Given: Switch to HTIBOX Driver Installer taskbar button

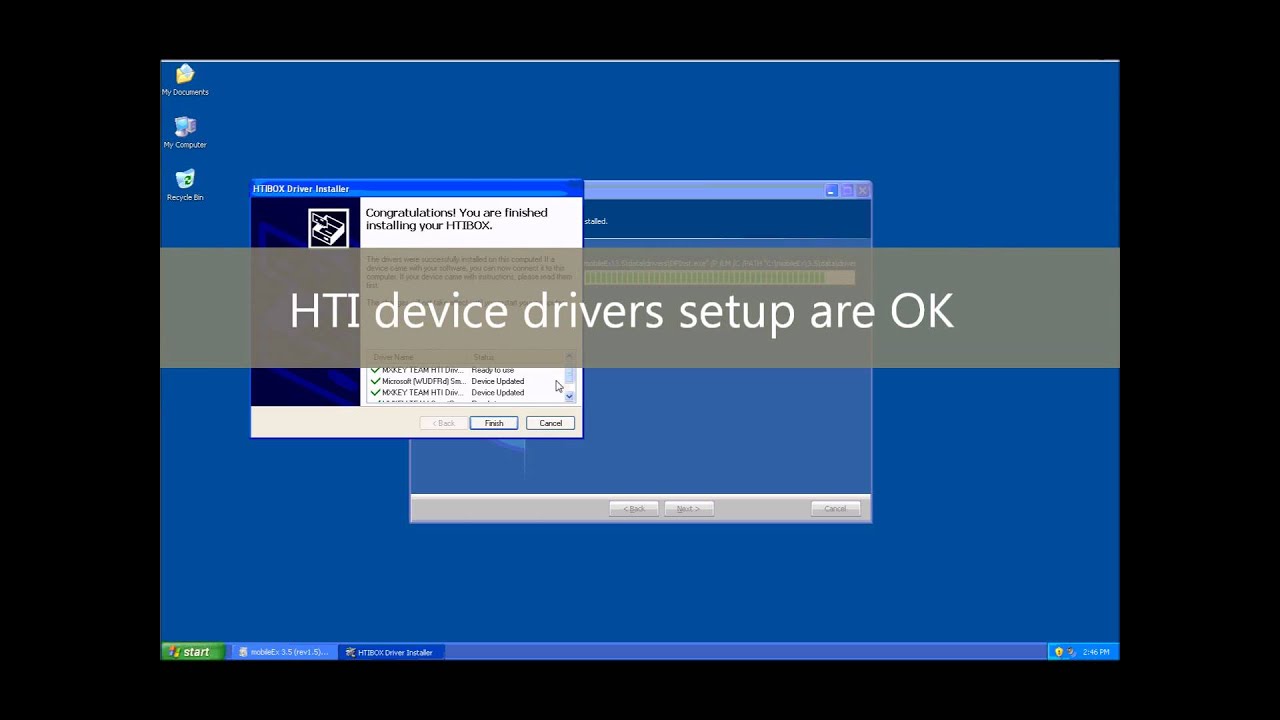Looking at the screenshot, I should tap(390, 652).
